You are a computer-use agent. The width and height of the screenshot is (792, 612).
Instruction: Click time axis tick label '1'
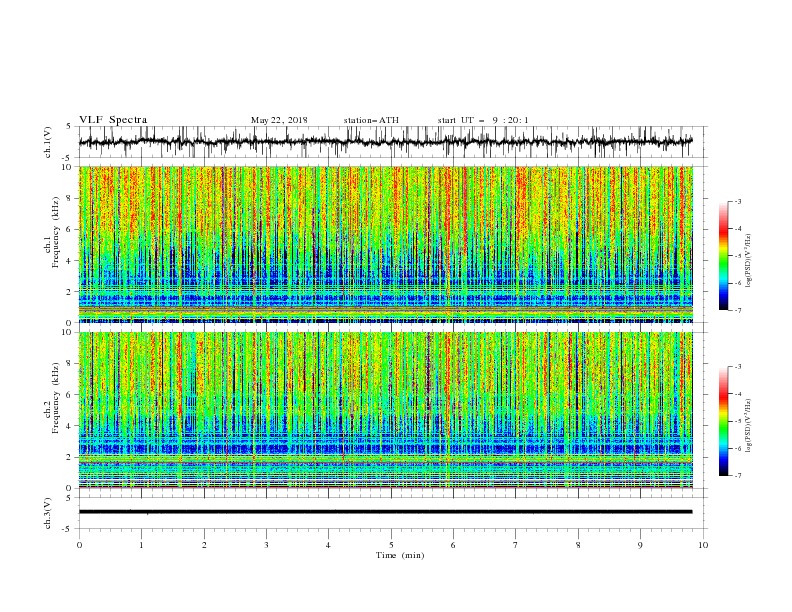click(142, 545)
